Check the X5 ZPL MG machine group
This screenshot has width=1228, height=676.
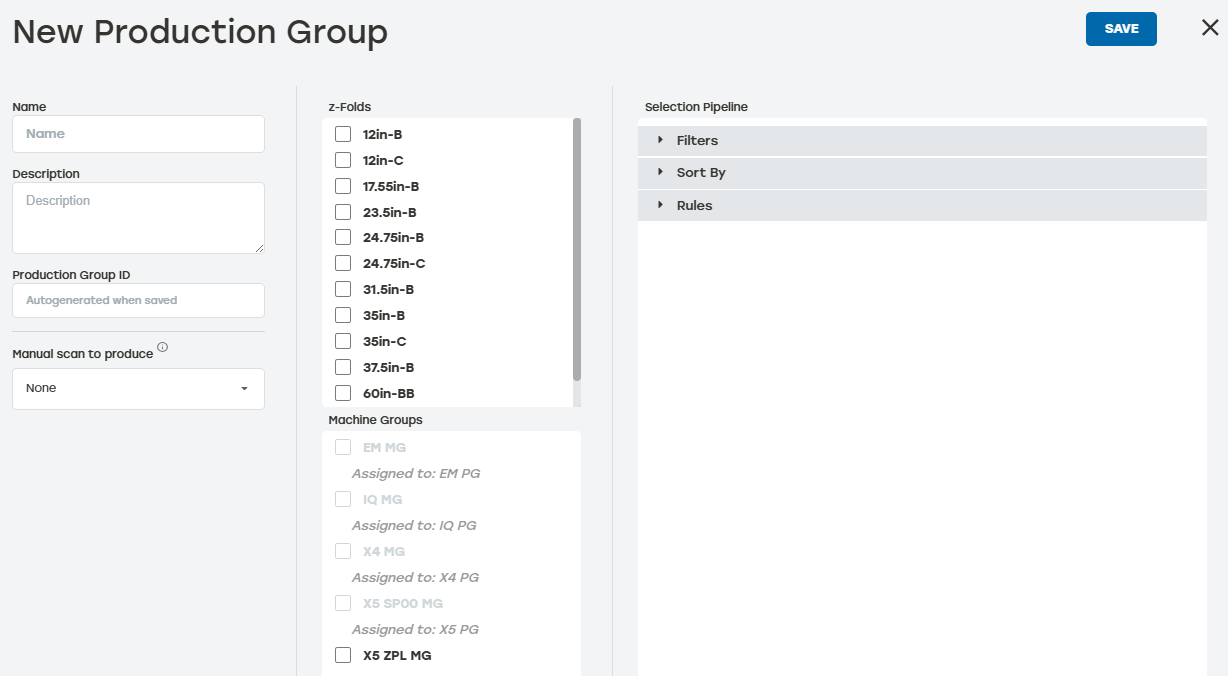pos(343,655)
